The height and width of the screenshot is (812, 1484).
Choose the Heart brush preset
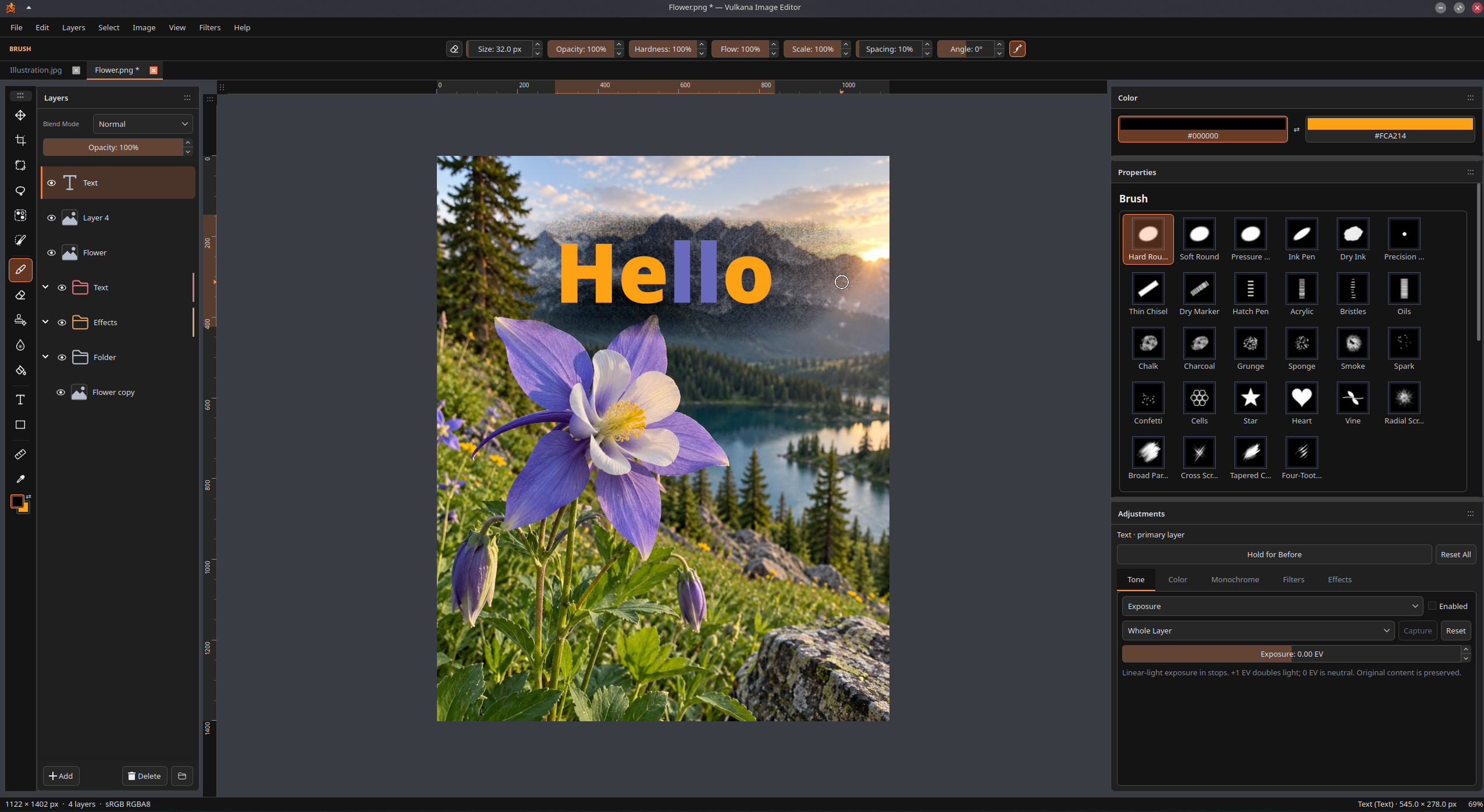coord(1301,403)
